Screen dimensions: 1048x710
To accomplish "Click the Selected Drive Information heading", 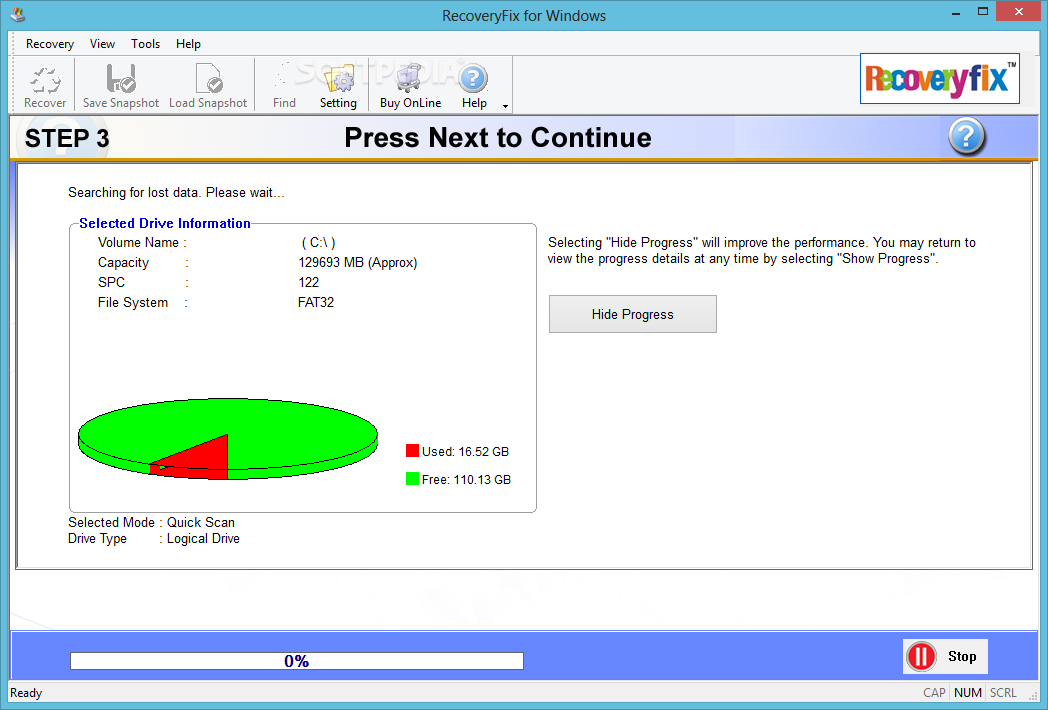I will [164, 223].
